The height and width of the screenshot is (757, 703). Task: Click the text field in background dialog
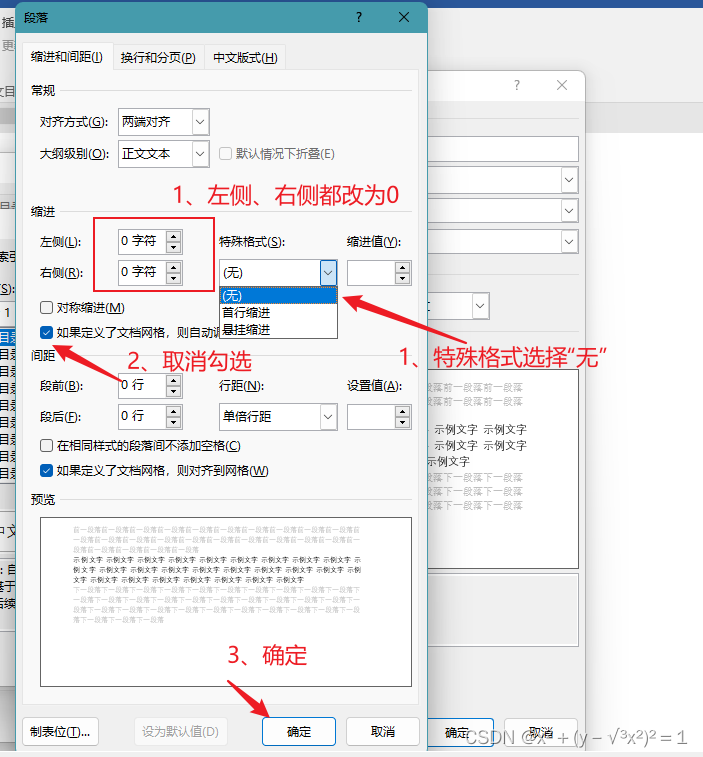pos(503,149)
